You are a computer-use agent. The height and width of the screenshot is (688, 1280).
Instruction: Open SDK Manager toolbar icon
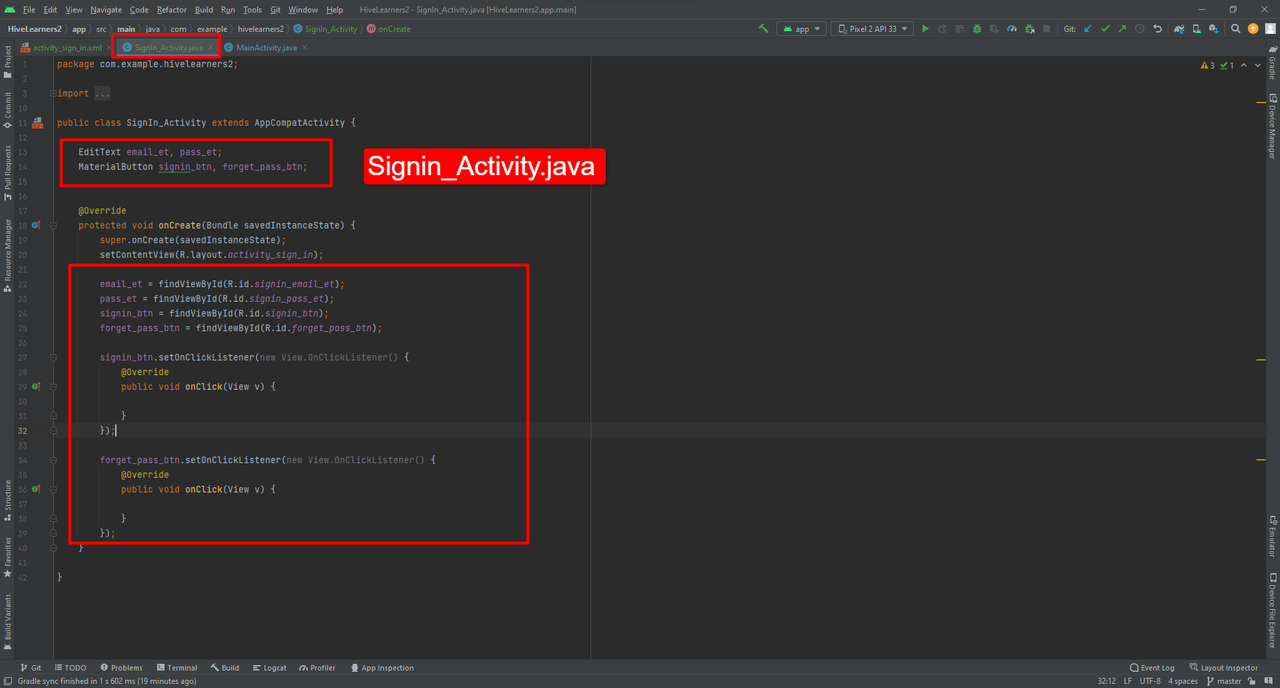[1214, 29]
